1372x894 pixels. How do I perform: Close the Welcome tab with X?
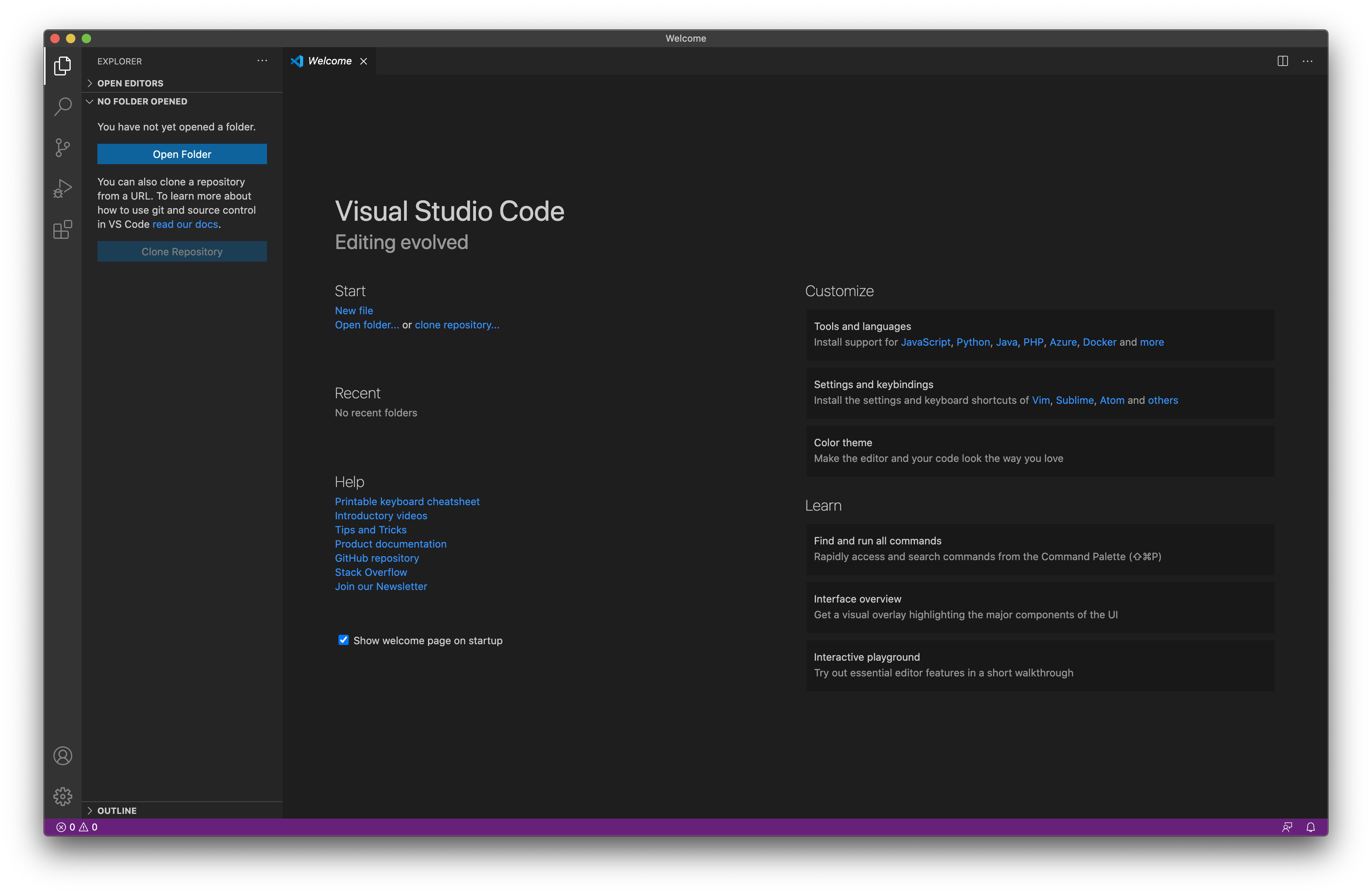(364, 61)
